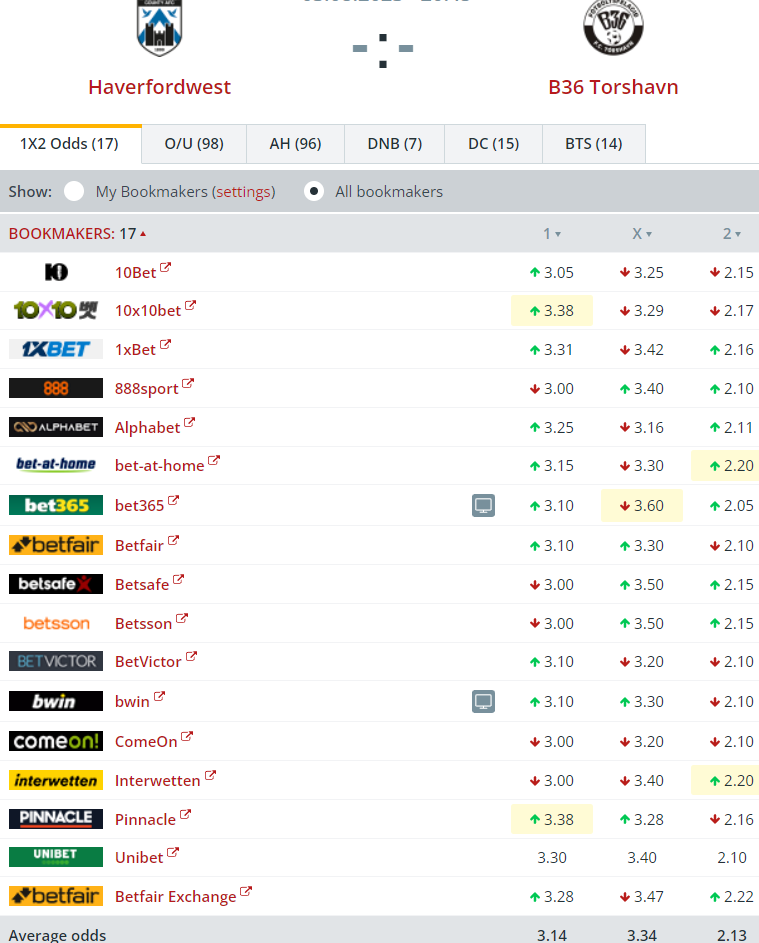Click the Unibet bookmaker logo
This screenshot has height=943, width=759.
point(56,857)
